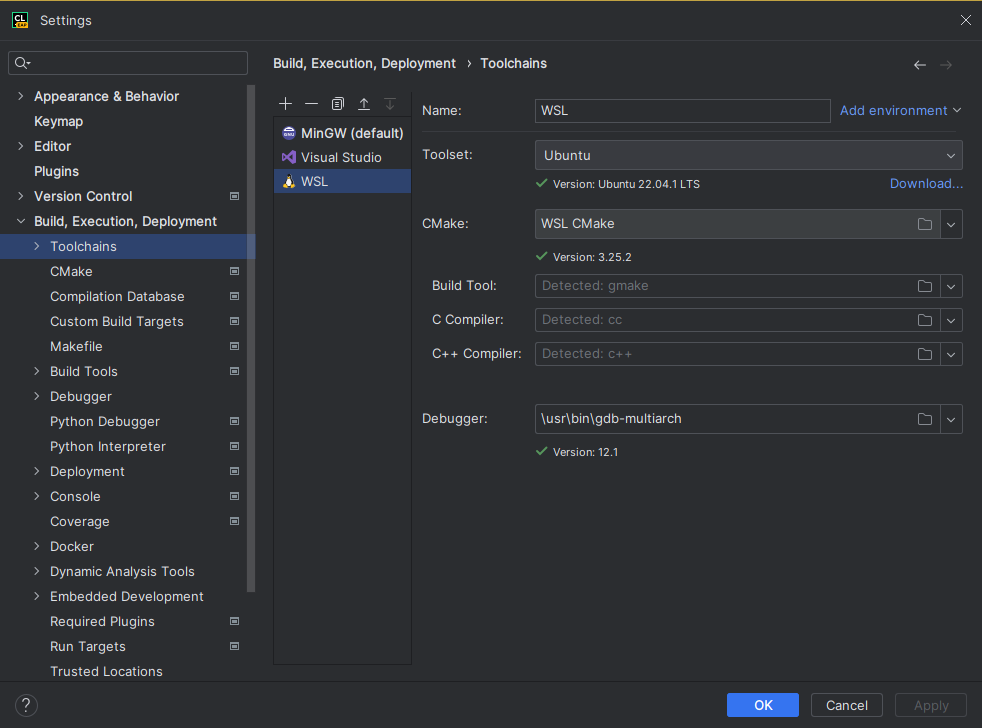The height and width of the screenshot is (728, 982).
Task: Expand the Toolchains tree node
Action: click(36, 246)
